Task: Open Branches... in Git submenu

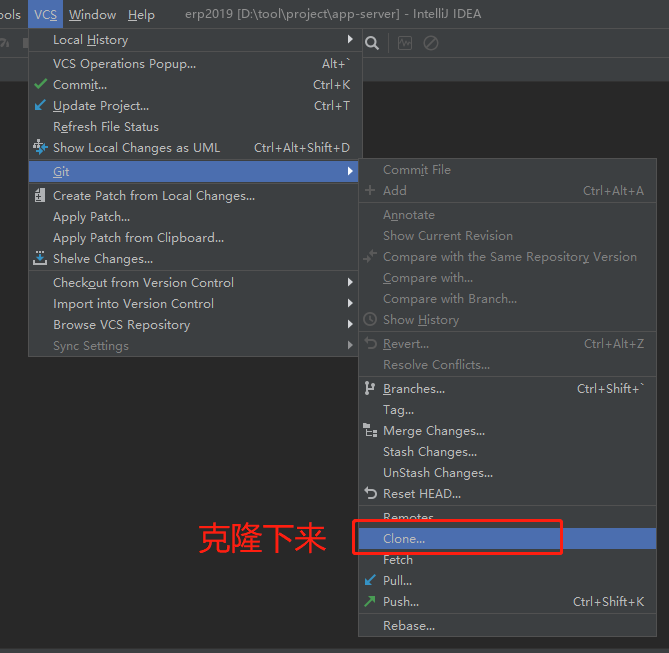Action: pyautogui.click(x=507, y=389)
